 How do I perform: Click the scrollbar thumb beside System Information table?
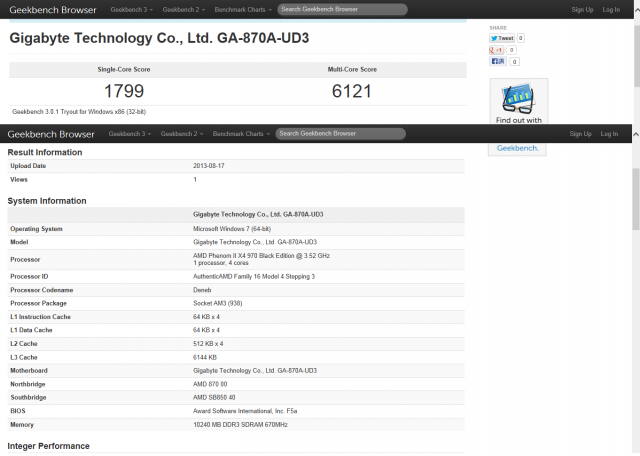point(636,199)
